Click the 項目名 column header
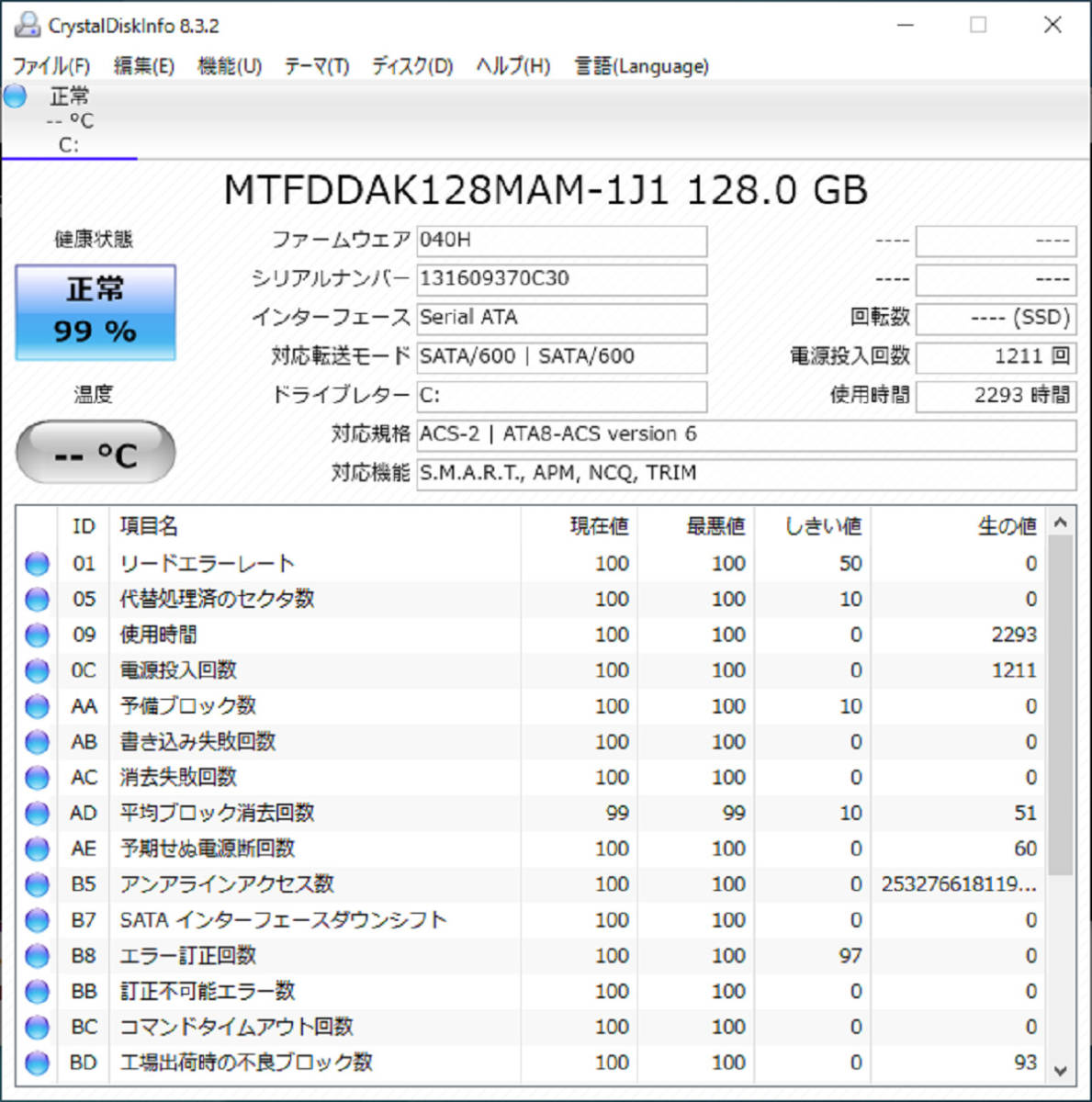This screenshot has height=1102, width=1092. (x=314, y=526)
